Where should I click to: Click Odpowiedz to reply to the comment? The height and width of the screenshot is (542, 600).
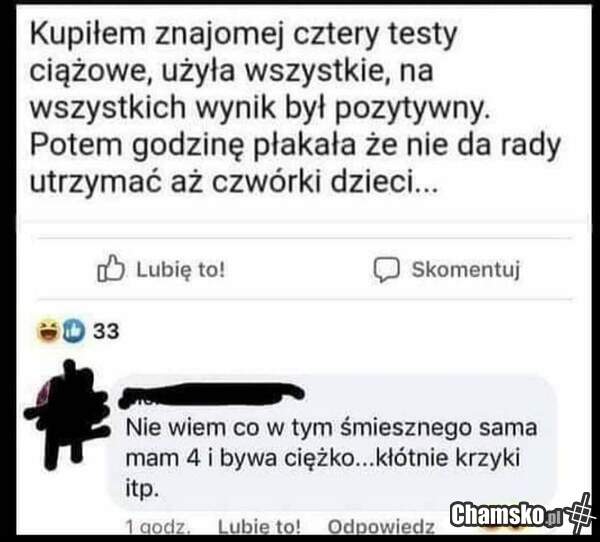click(381, 527)
